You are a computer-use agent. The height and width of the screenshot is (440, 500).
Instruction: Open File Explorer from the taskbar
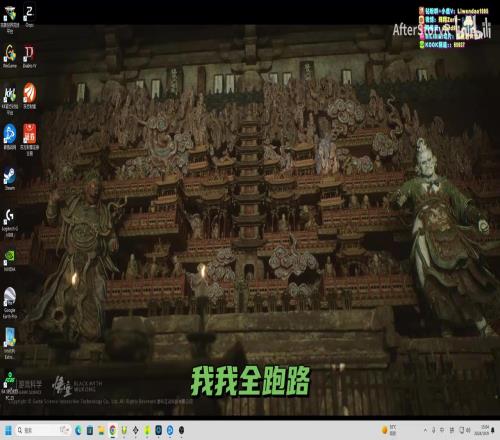point(101,430)
